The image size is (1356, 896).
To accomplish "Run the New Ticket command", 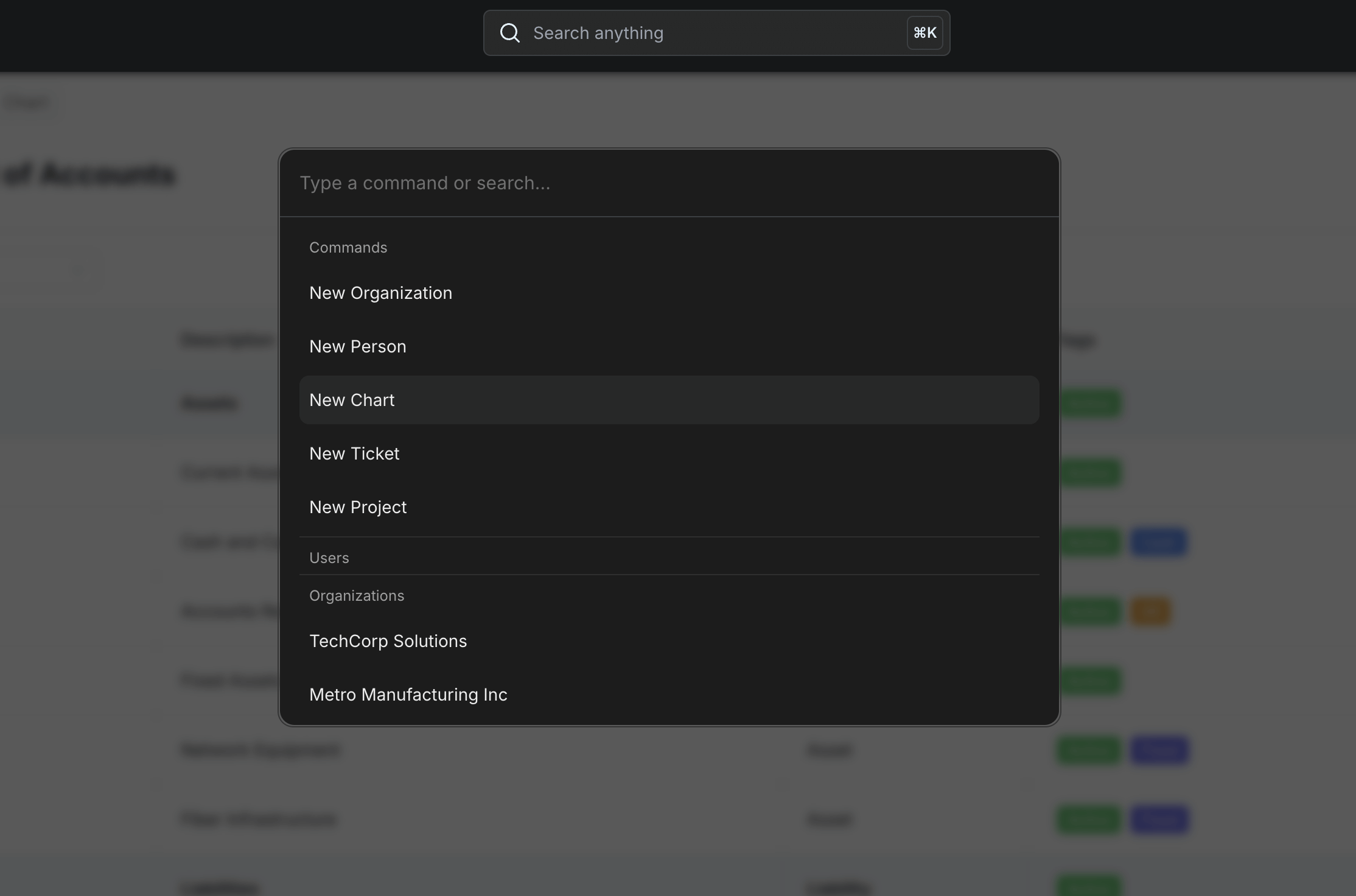I will coord(354,453).
